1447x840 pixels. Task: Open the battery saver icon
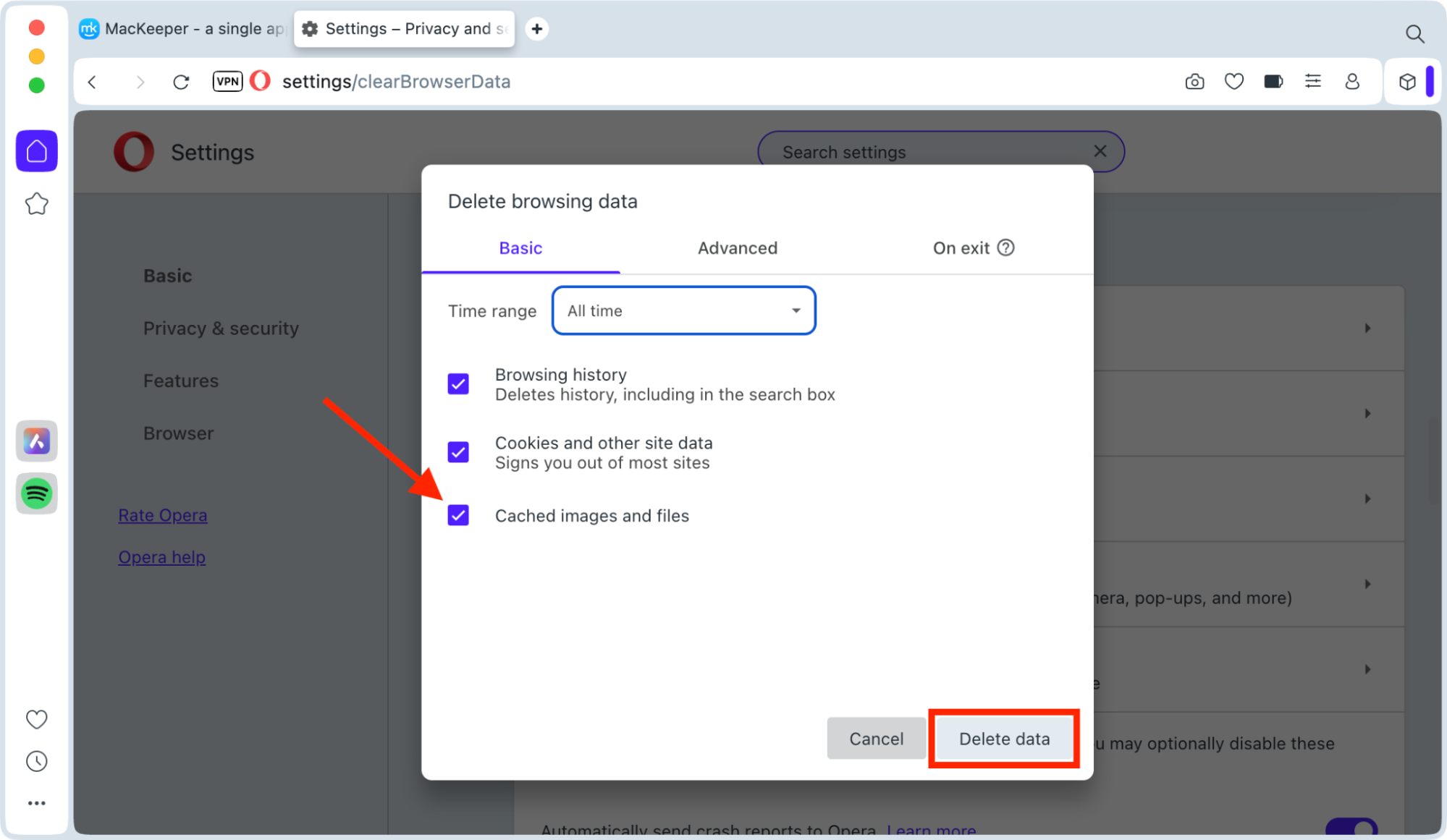coord(1273,81)
